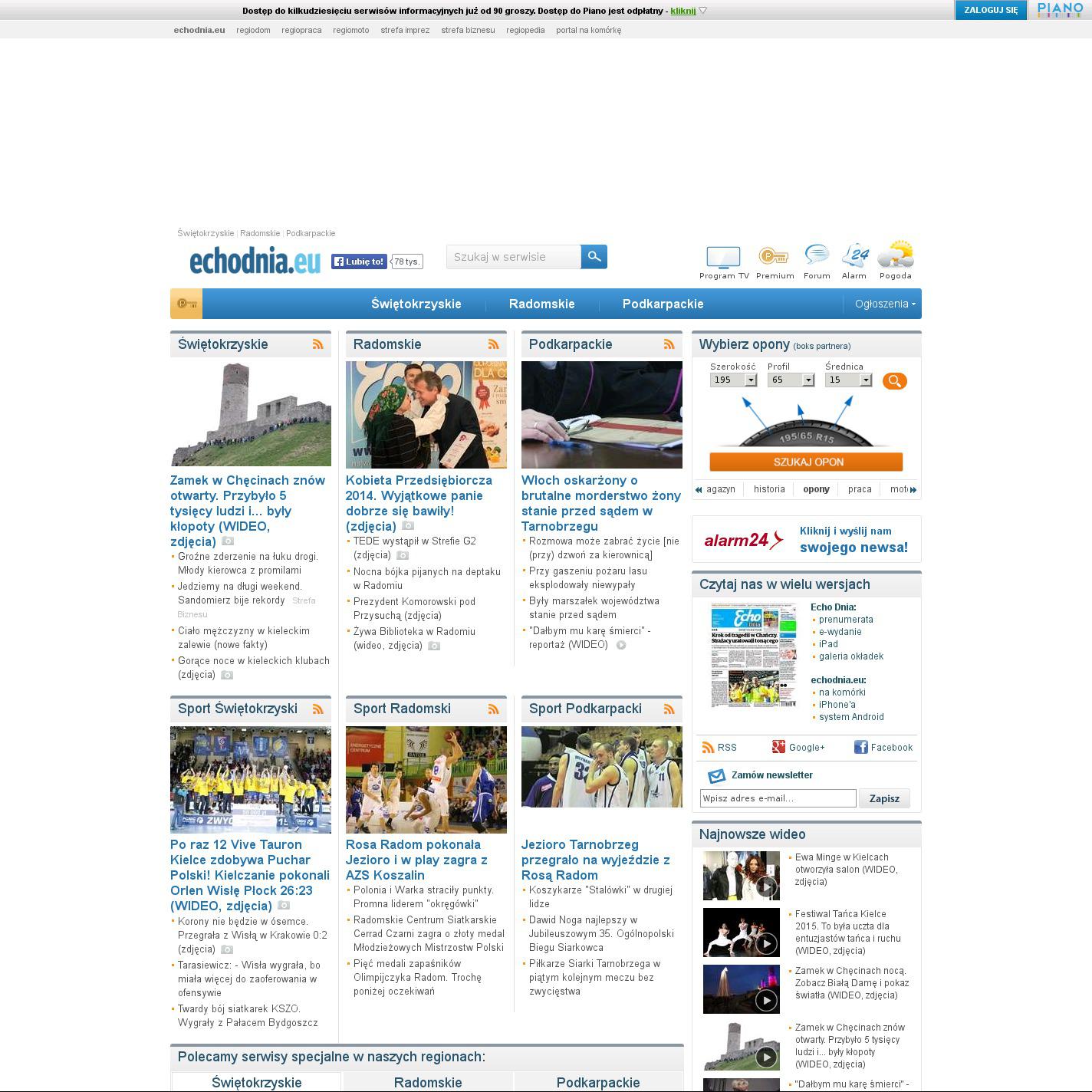Viewport: 1092px width, 1092px height.
Task: Select Świętokrzyskie in main navigation bar
Action: 416,304
